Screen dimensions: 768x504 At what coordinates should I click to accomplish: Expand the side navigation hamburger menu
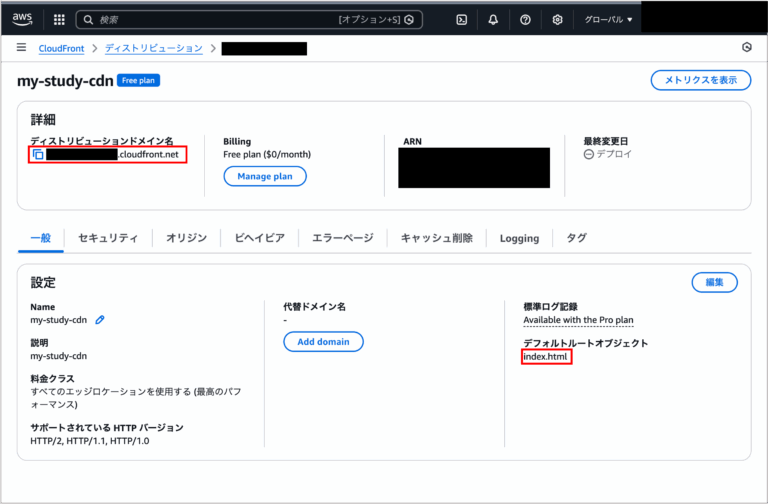21,47
